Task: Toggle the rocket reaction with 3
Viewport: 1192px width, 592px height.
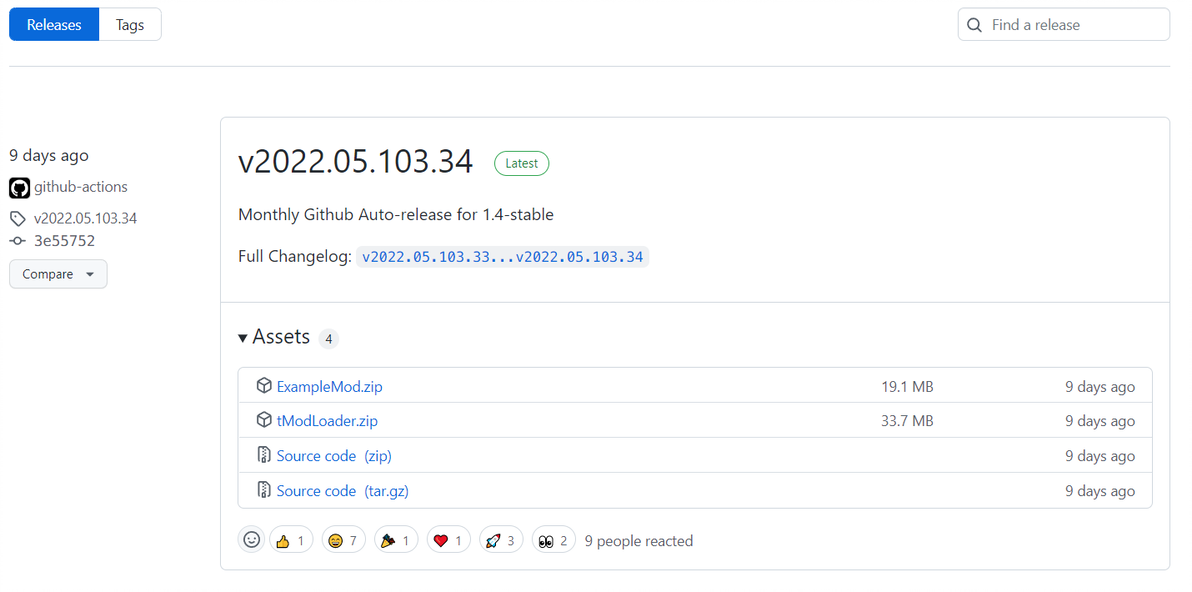Action: [501, 540]
